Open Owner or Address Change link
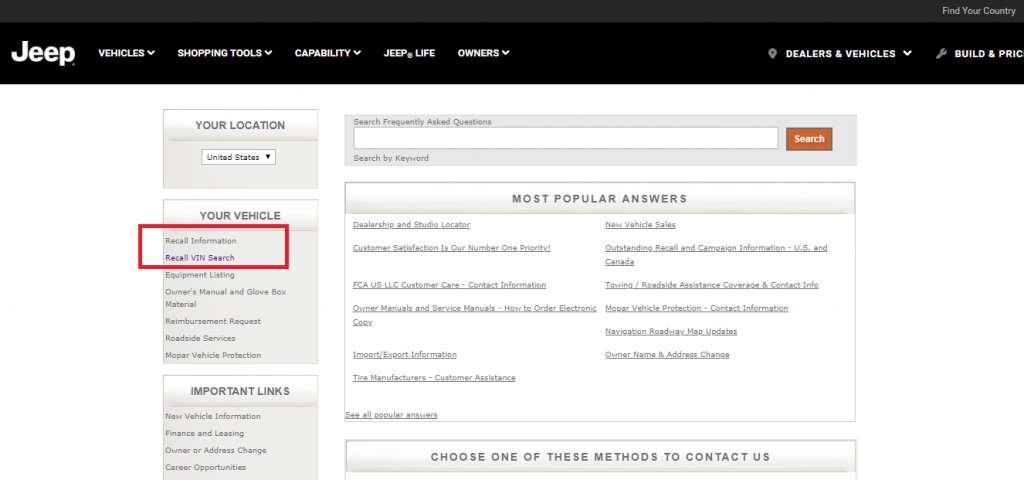 216,450
